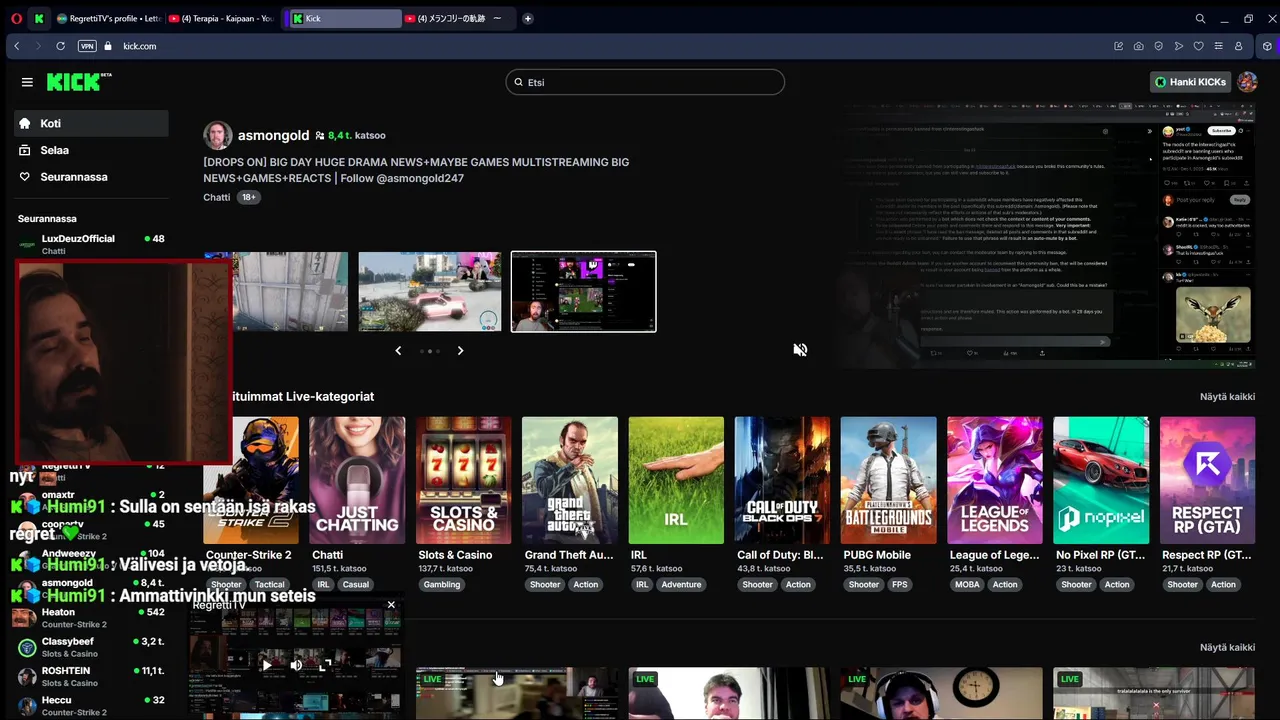Expand mini player to fullscreen
The height and width of the screenshot is (720, 1280).
326,664
